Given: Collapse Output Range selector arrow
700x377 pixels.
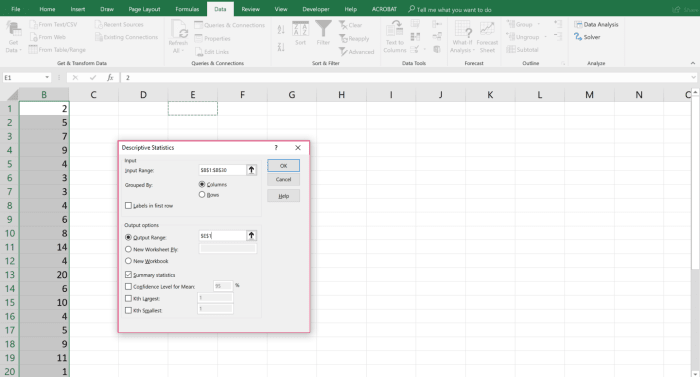Looking at the screenshot, I should [x=251, y=235].
